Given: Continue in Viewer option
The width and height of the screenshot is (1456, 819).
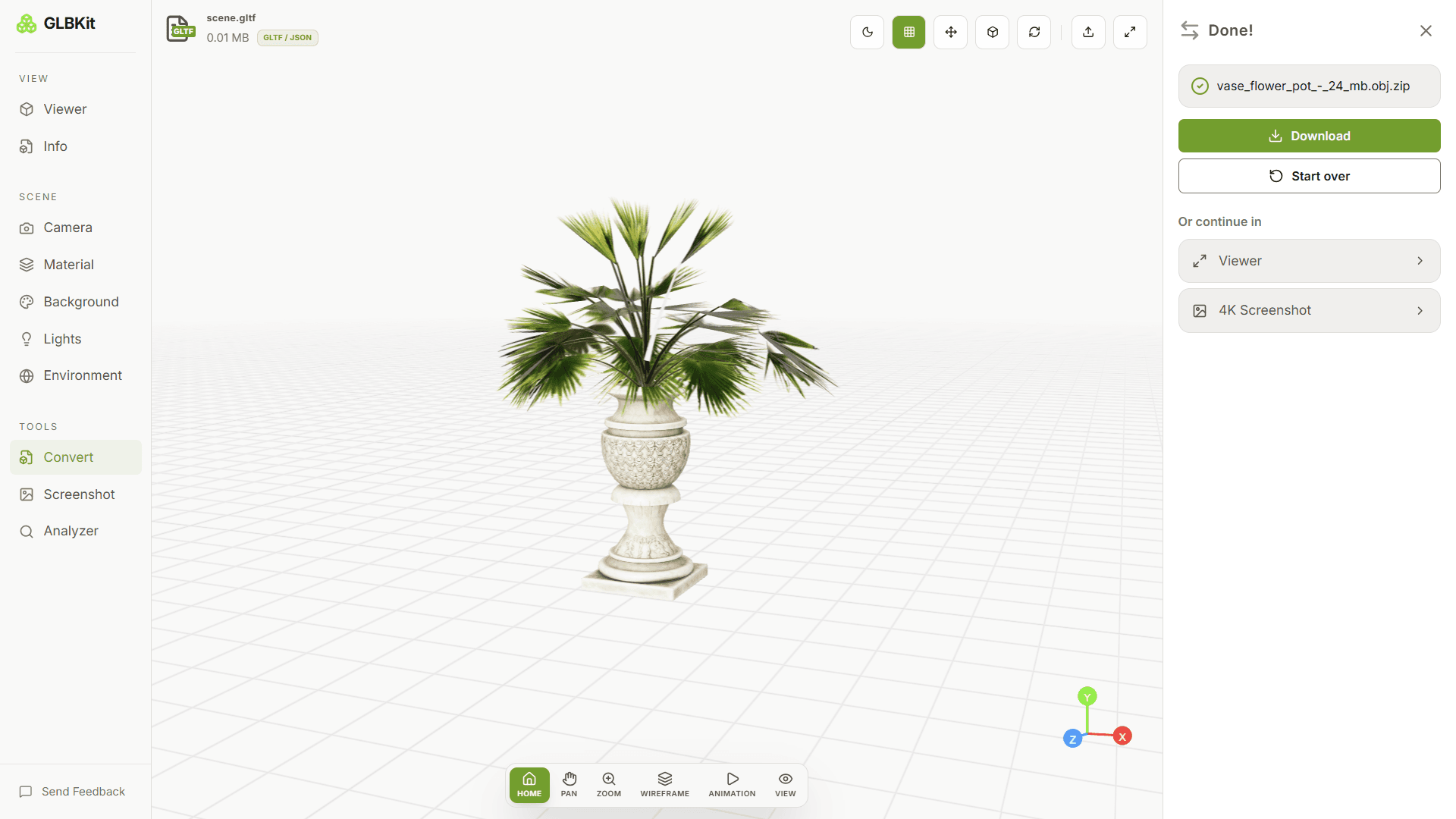Looking at the screenshot, I should [x=1309, y=261].
